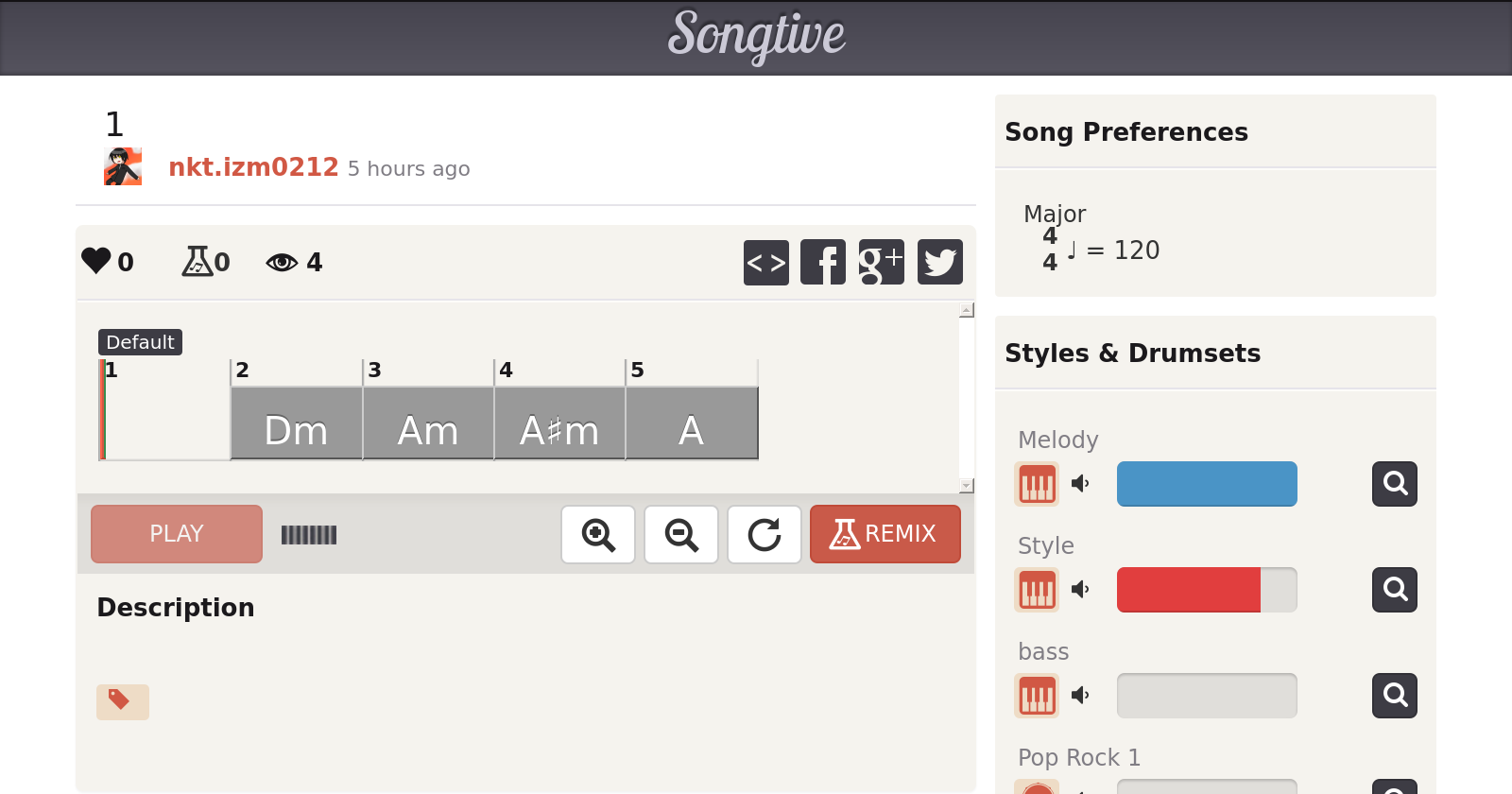Open Style instrument search
Screen dimensions: 1512x794
point(1394,590)
